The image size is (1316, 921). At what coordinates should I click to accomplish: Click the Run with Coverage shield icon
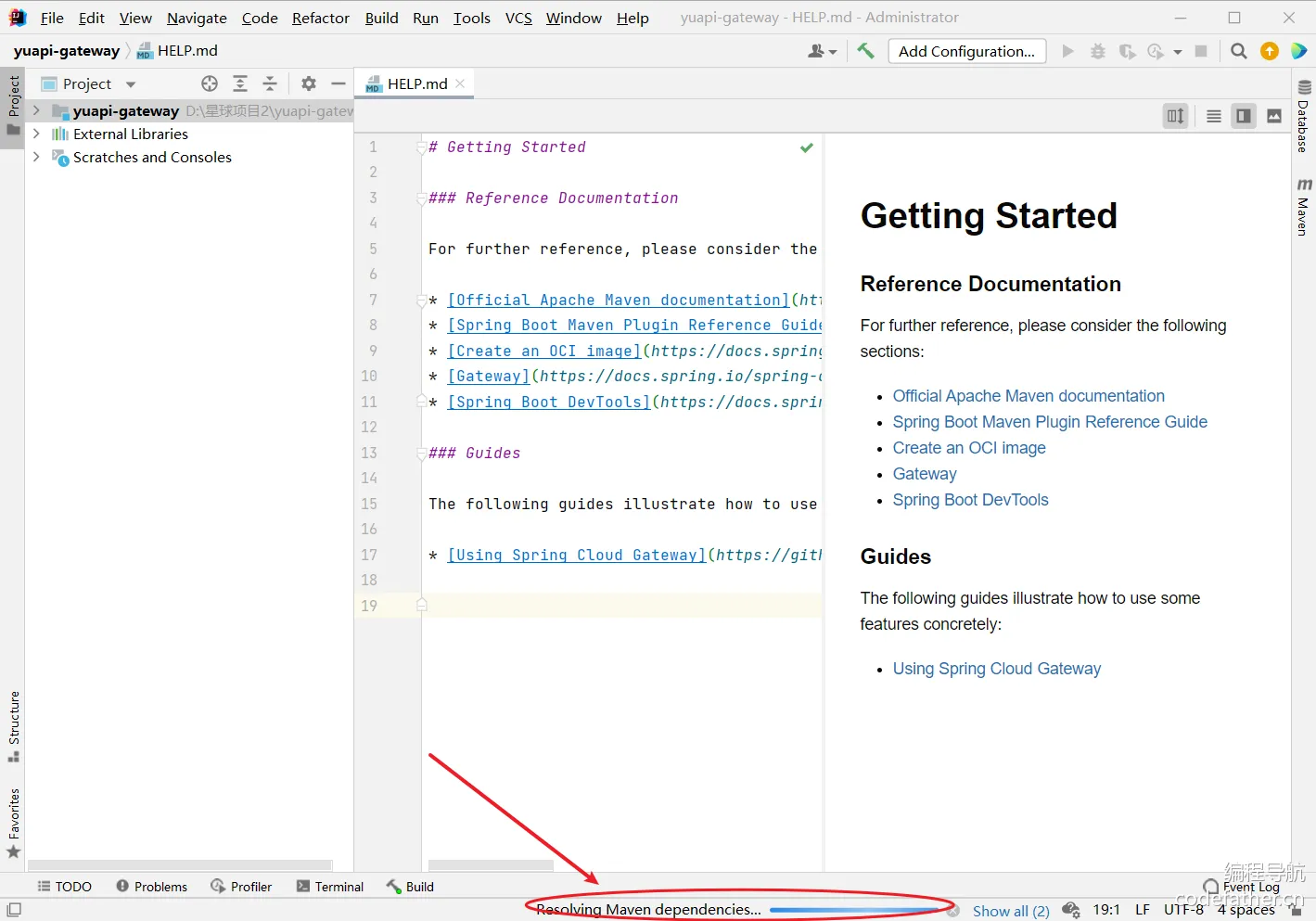click(1127, 51)
